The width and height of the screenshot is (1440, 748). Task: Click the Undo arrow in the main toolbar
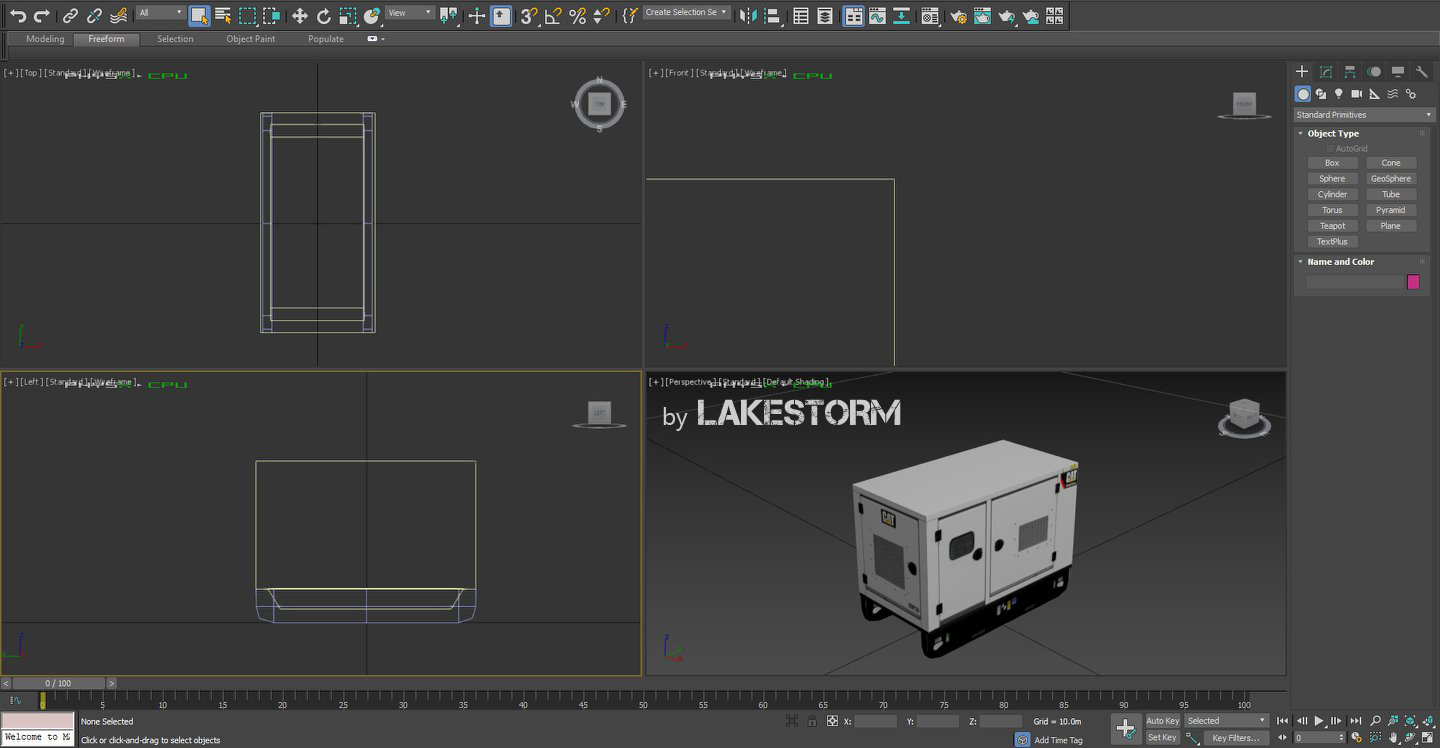point(18,16)
